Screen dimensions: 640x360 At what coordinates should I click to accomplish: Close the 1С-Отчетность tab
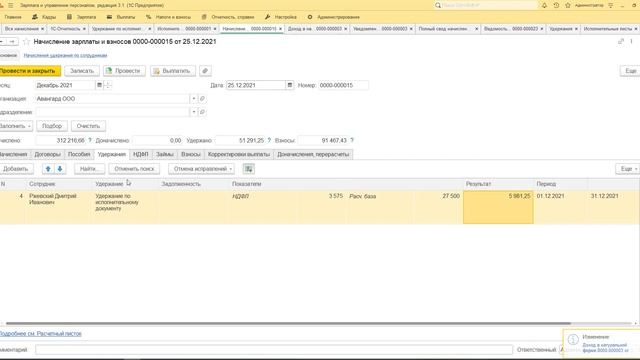tap(84, 29)
